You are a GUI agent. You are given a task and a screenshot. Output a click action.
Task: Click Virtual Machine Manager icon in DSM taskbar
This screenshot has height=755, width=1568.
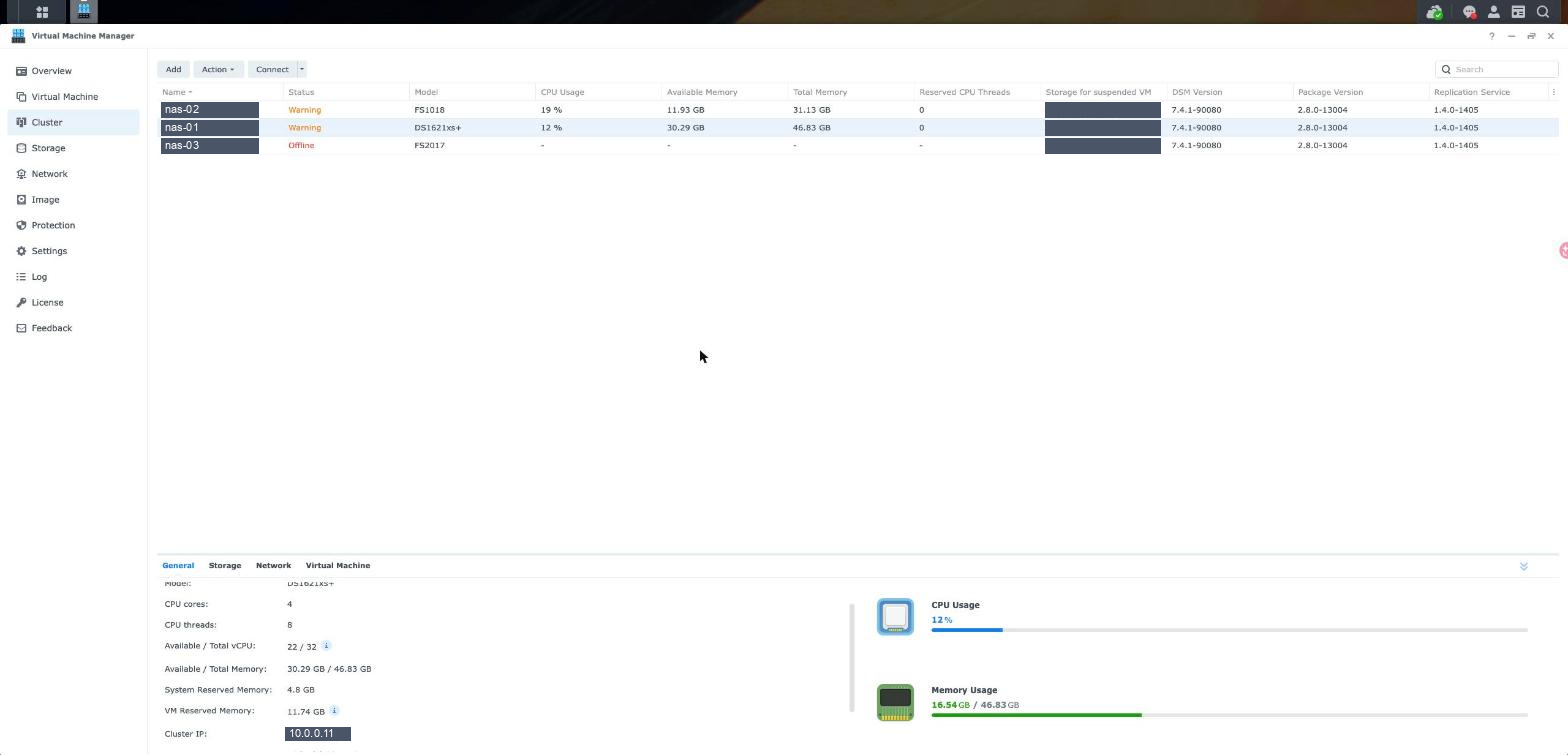pos(84,12)
